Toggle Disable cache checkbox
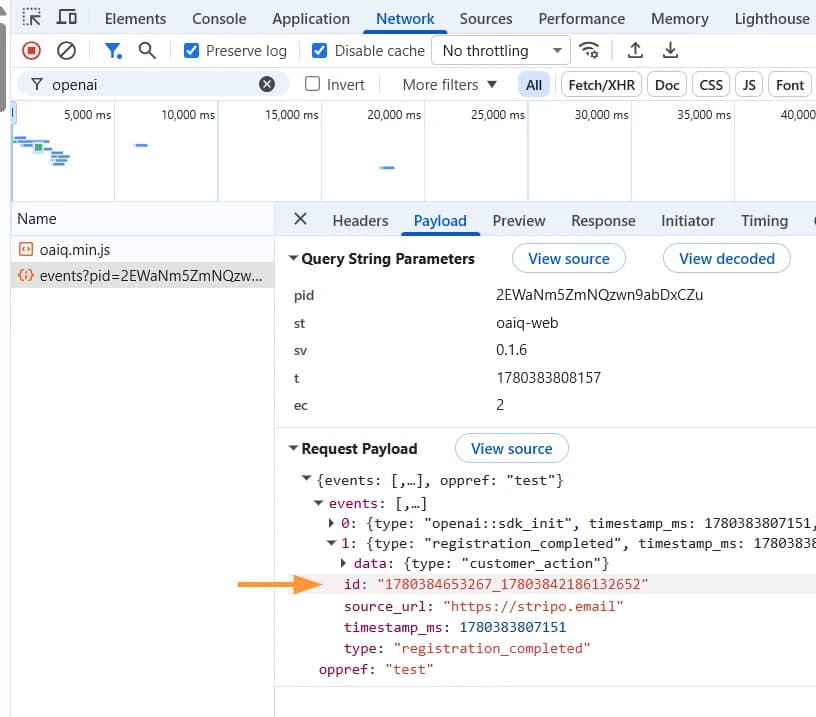 [319, 50]
